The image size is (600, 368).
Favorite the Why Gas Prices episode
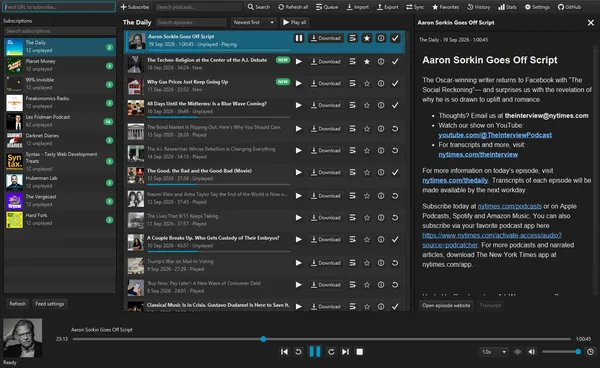(x=367, y=83)
